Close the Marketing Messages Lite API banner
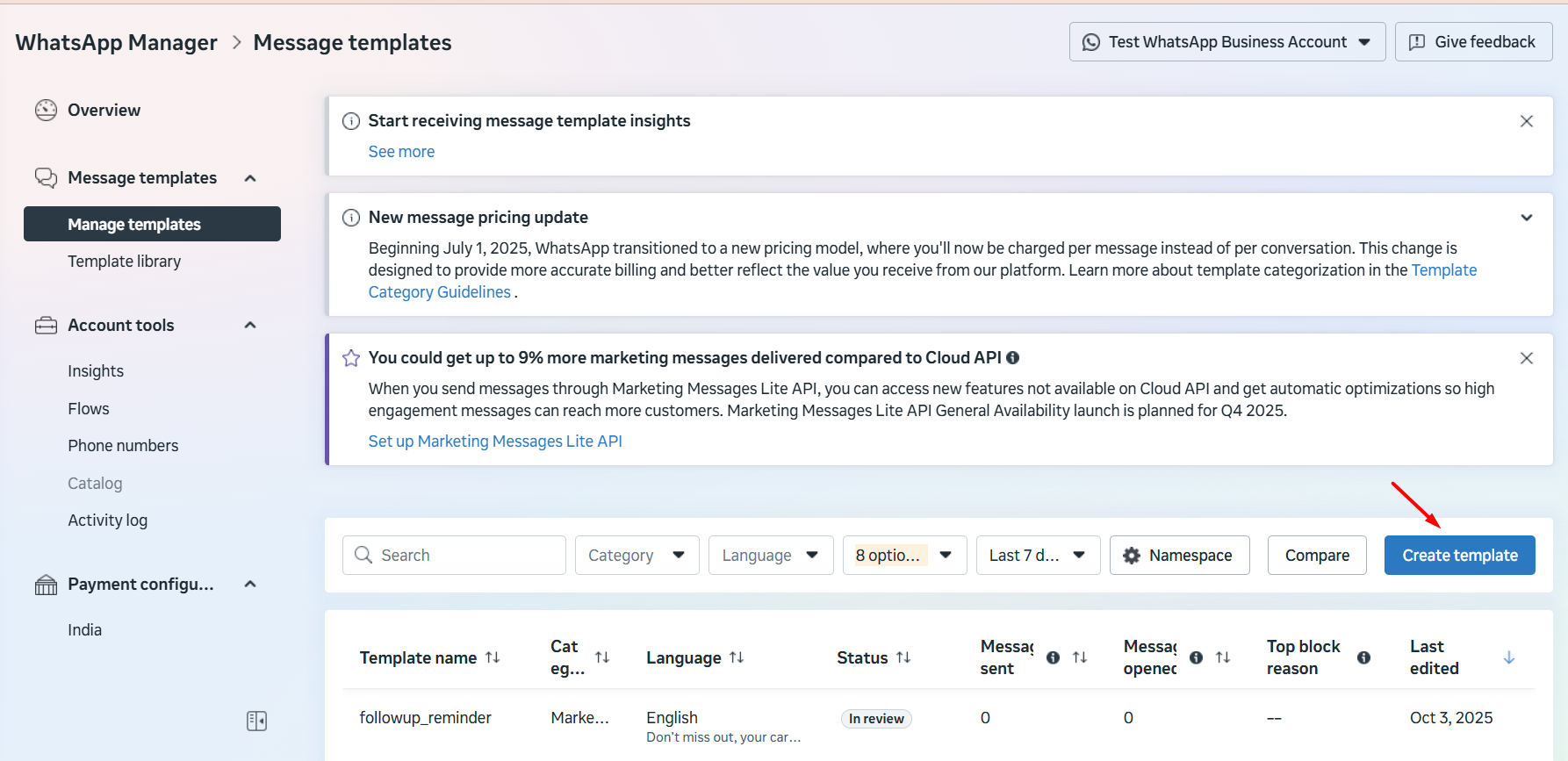This screenshot has height=761, width=1568. (1526, 358)
